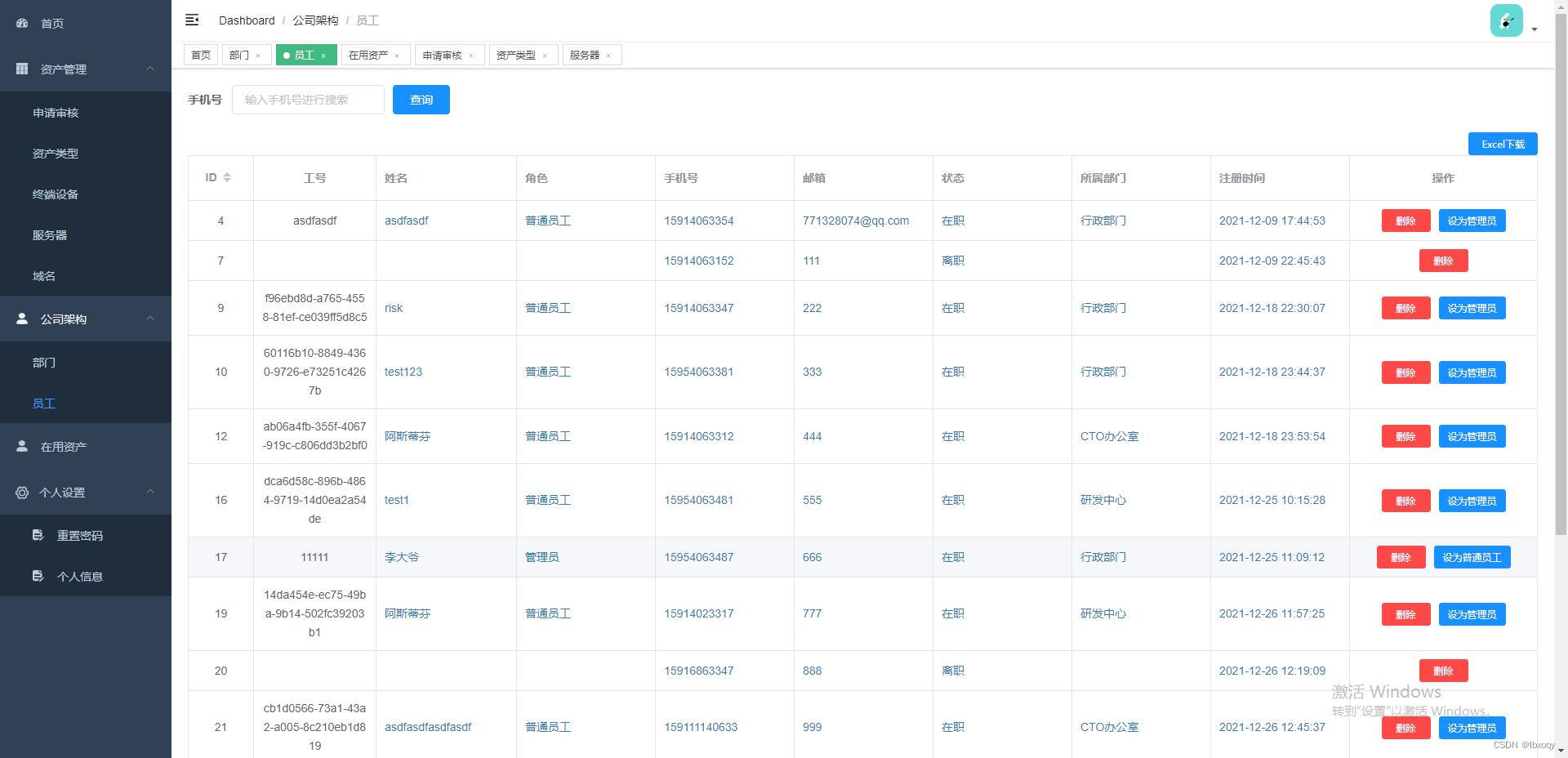Click the person icon beside 公司架构
This screenshot has width=1568, height=758.
(x=22, y=319)
